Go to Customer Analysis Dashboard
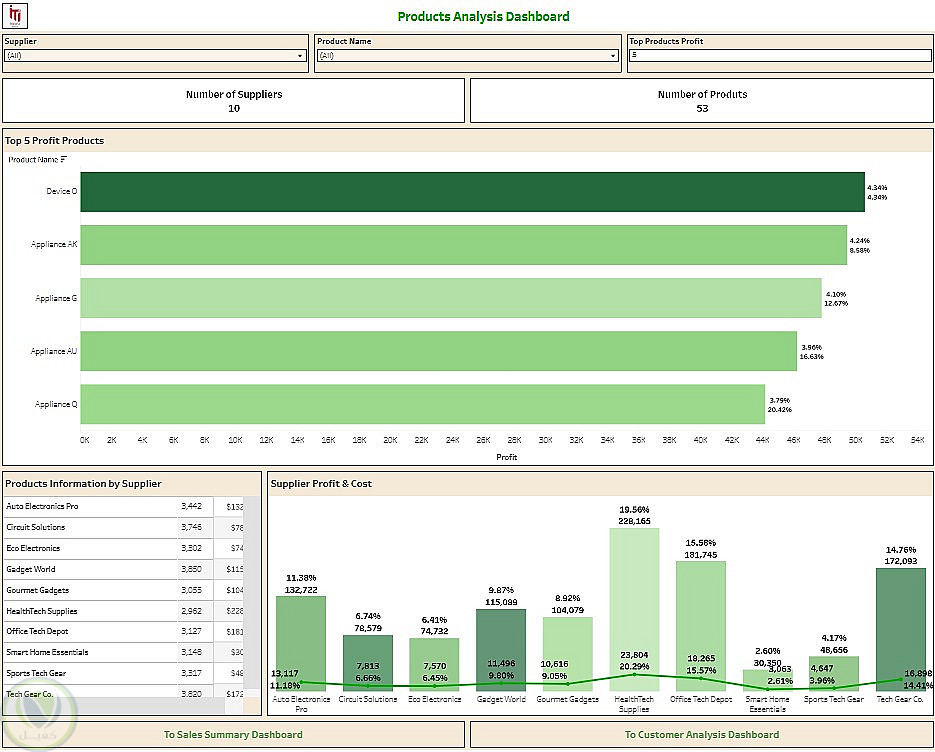This screenshot has width=935, height=752. click(702, 735)
